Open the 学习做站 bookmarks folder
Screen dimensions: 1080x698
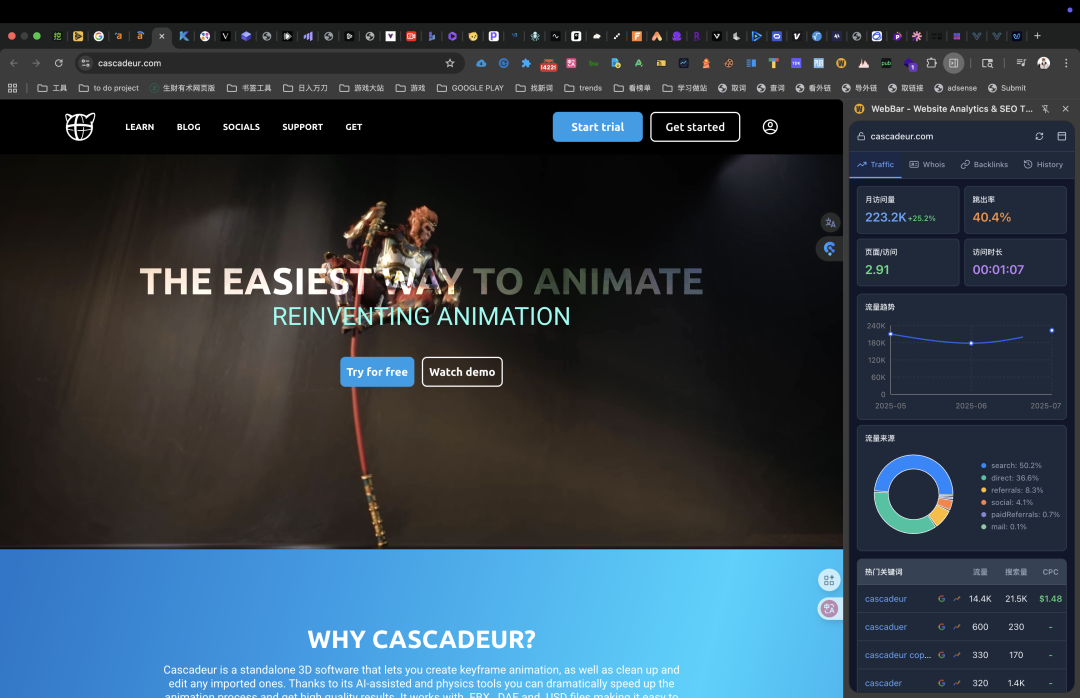point(685,88)
